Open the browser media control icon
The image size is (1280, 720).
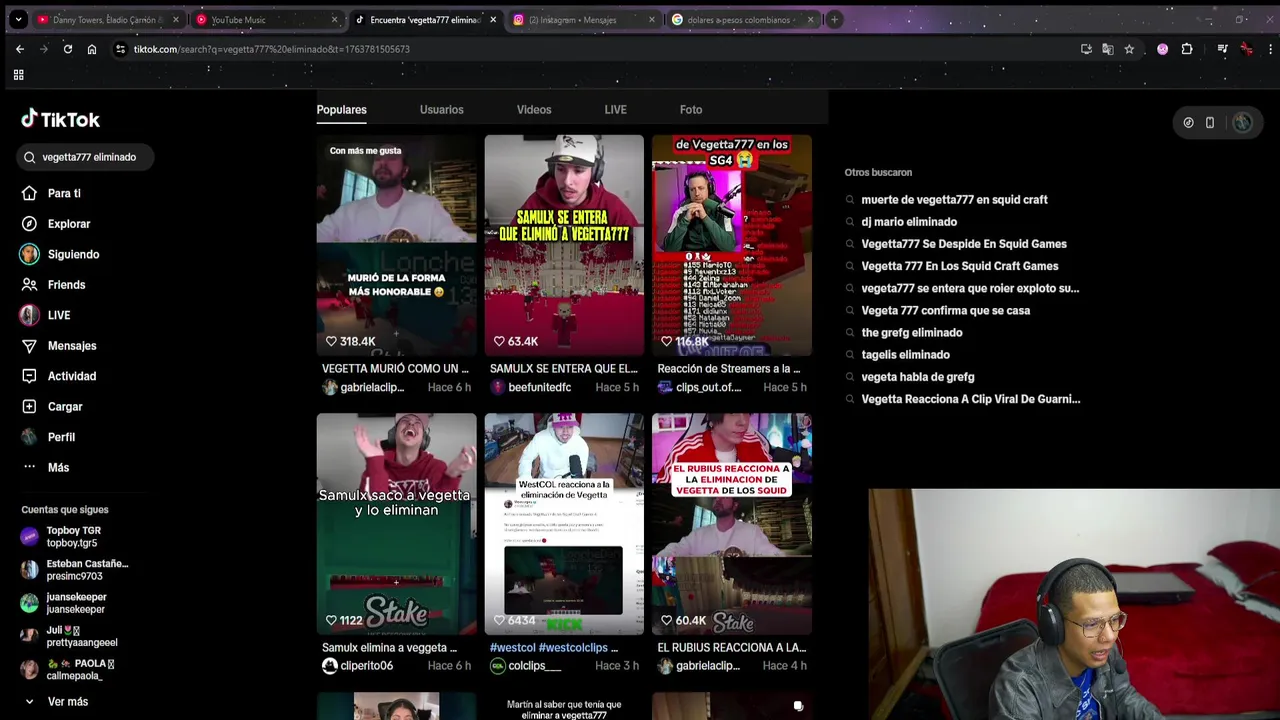pyautogui.click(x=1222, y=49)
